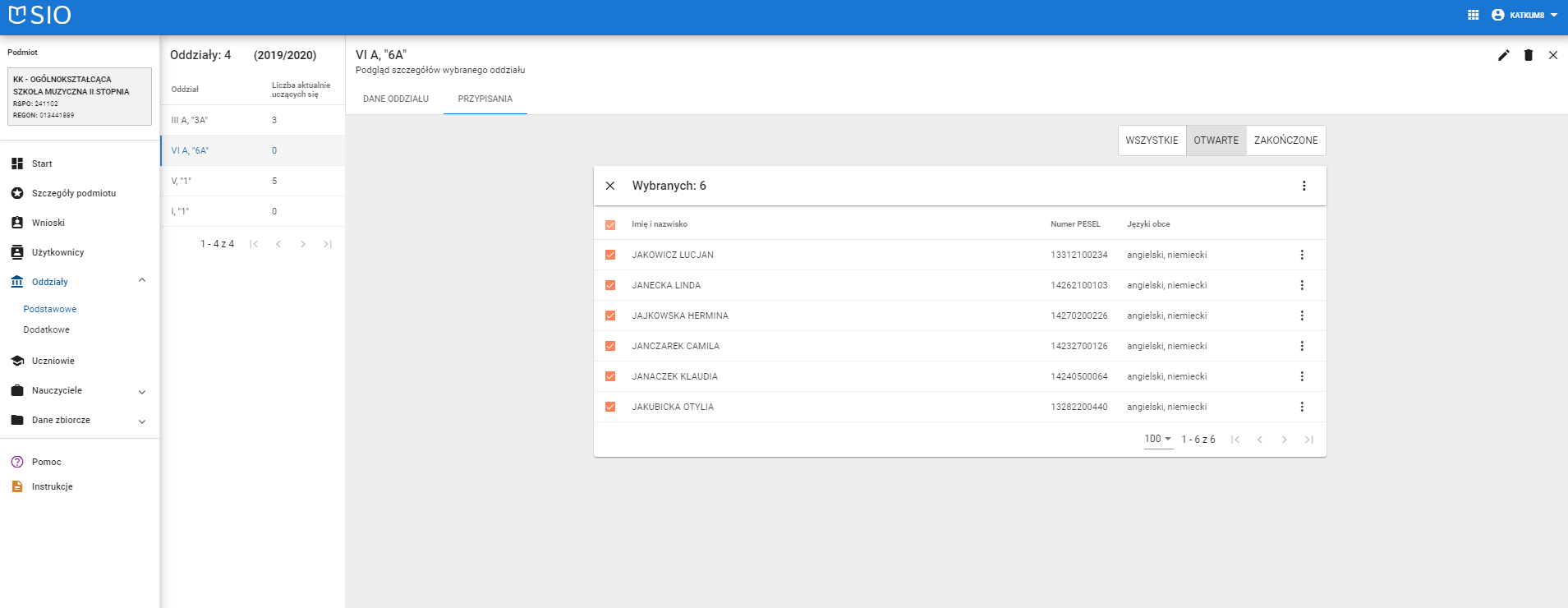Switch to the DANE ODDZIAŁU tab
This screenshot has height=608, width=1568.
click(x=395, y=99)
